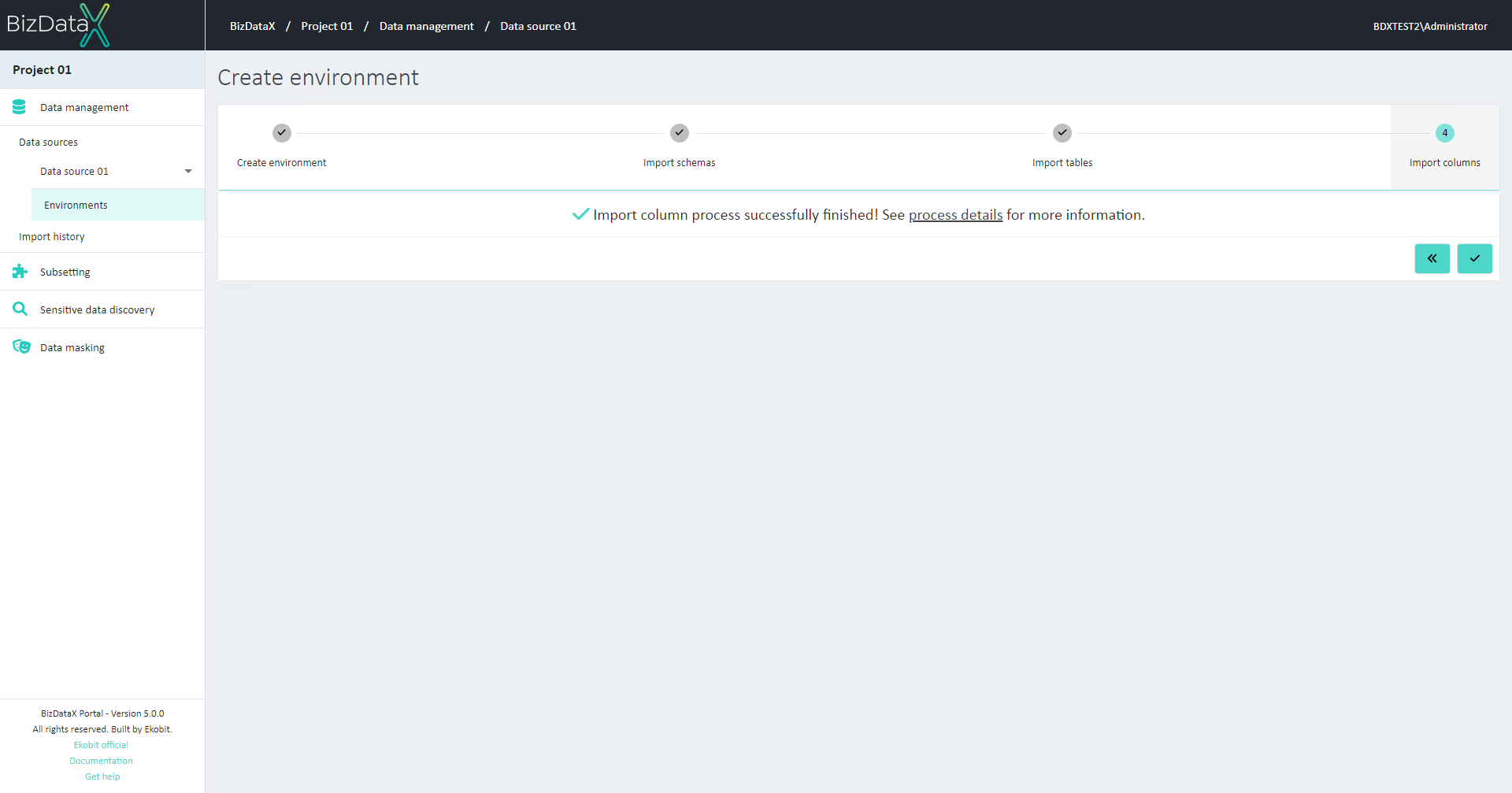Click the Import schemas step label
This screenshot has height=793, width=1512.
click(680, 163)
